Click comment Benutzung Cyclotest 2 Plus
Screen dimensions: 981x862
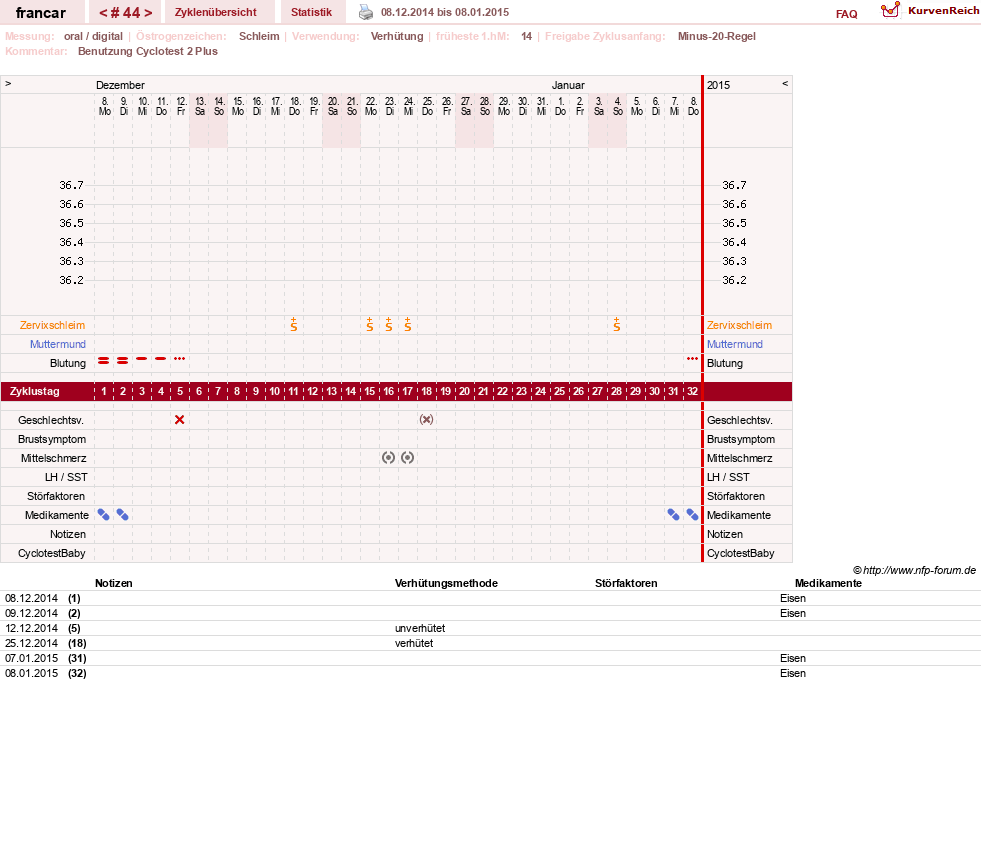click(x=148, y=51)
